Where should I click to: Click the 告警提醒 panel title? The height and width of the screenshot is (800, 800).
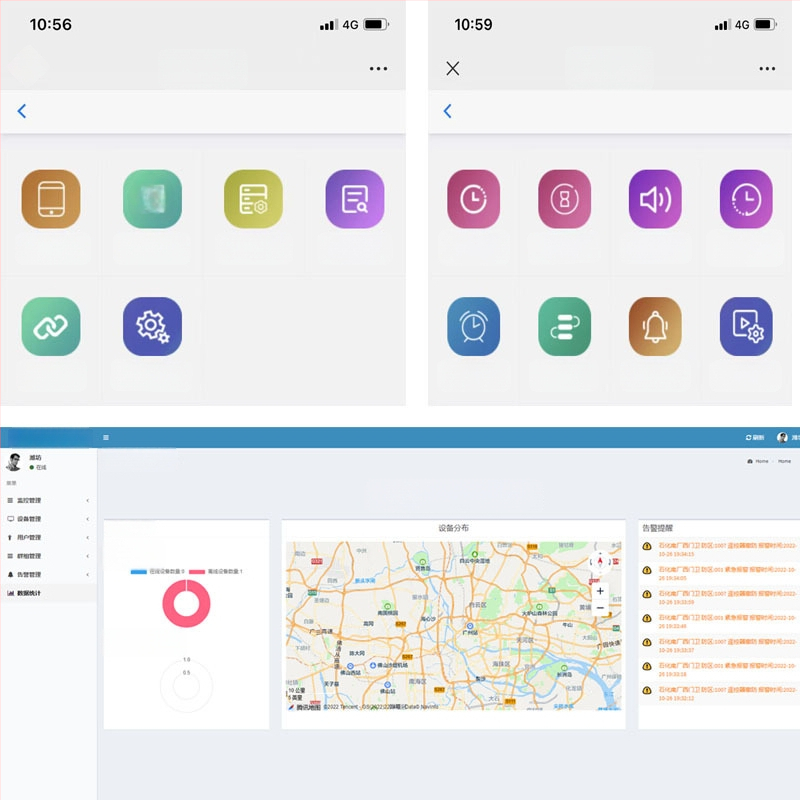658,528
